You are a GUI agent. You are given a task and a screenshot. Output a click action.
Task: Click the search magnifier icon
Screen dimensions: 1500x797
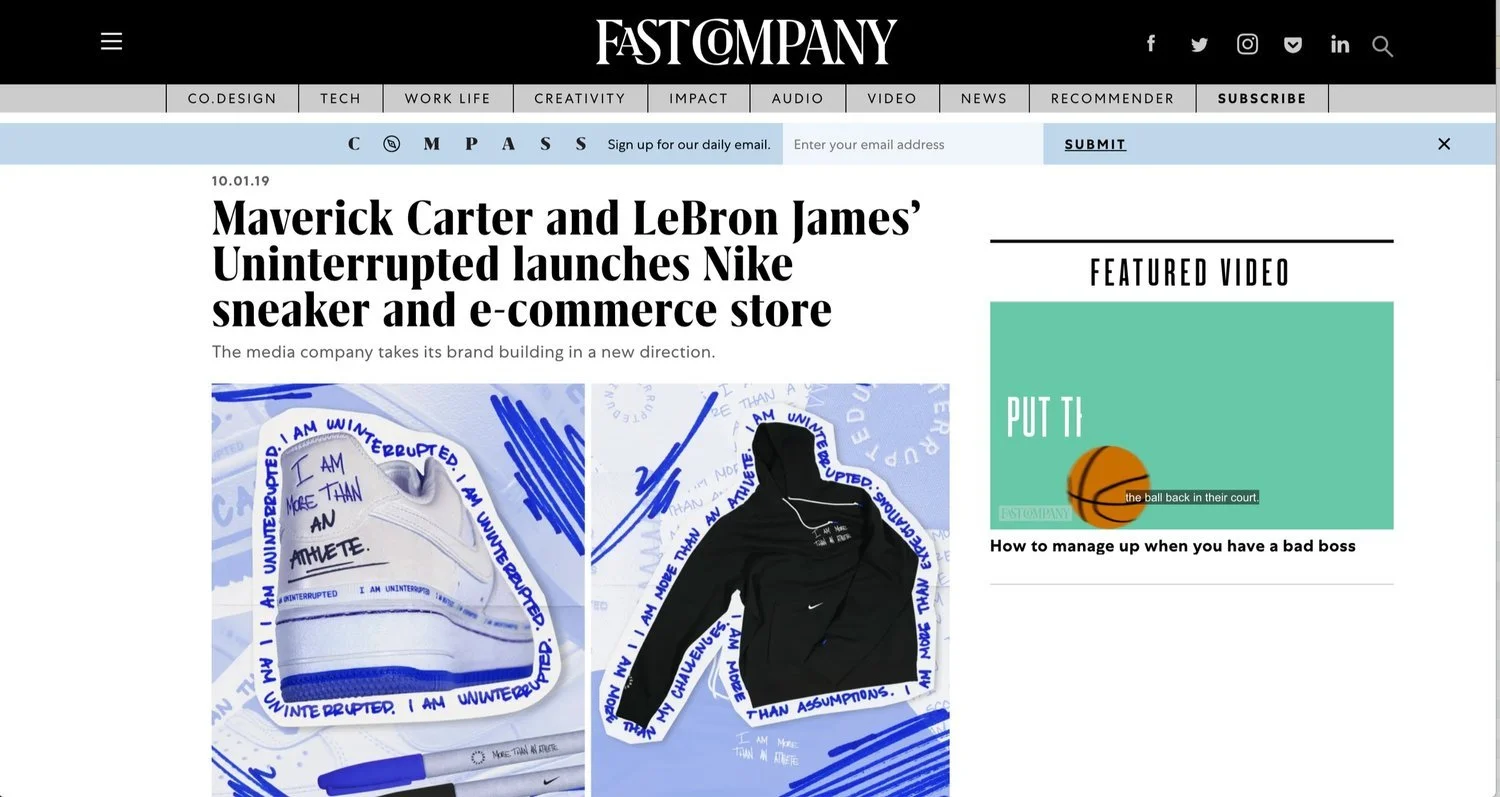point(1382,46)
